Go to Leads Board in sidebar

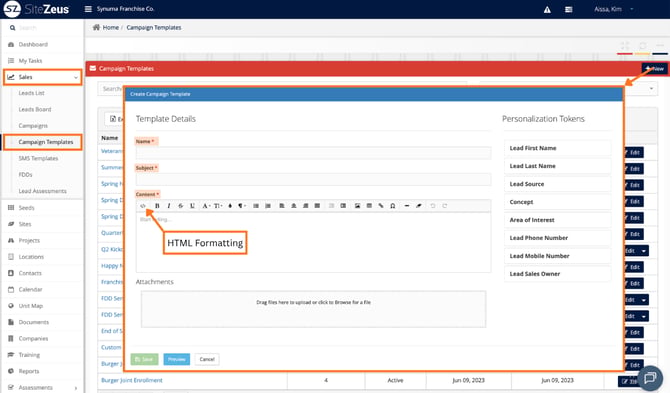pyautogui.click(x=35, y=109)
